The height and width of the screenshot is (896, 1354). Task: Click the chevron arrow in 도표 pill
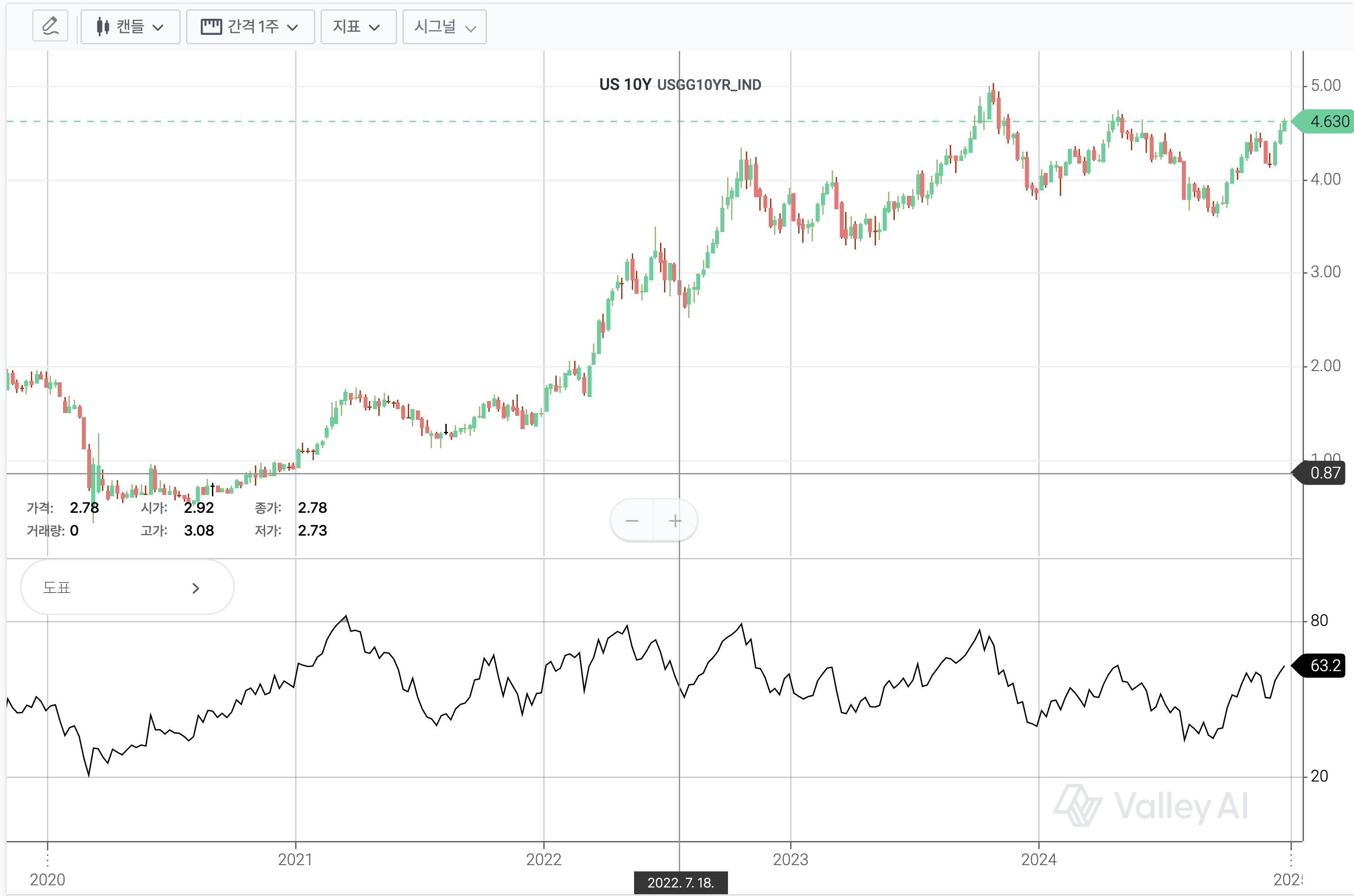[195, 588]
